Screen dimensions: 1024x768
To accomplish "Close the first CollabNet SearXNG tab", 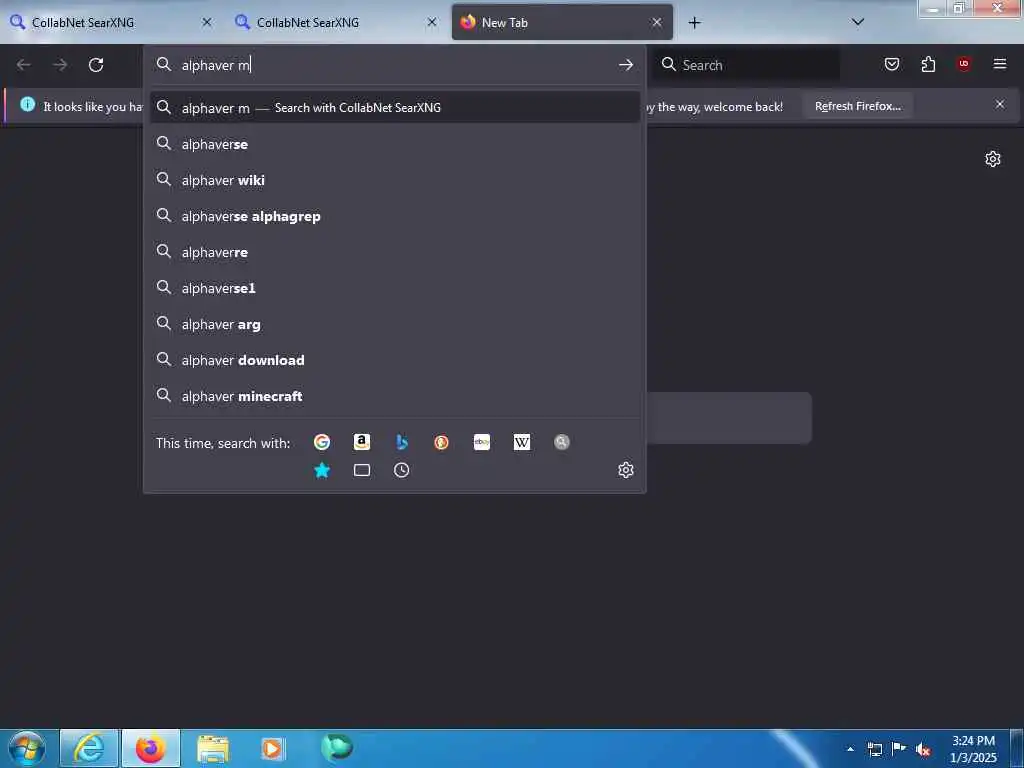I will click(x=206, y=22).
